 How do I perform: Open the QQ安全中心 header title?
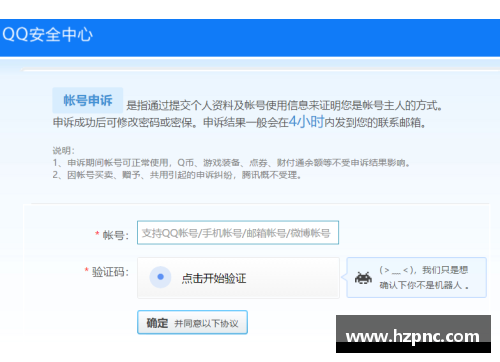(47, 34)
